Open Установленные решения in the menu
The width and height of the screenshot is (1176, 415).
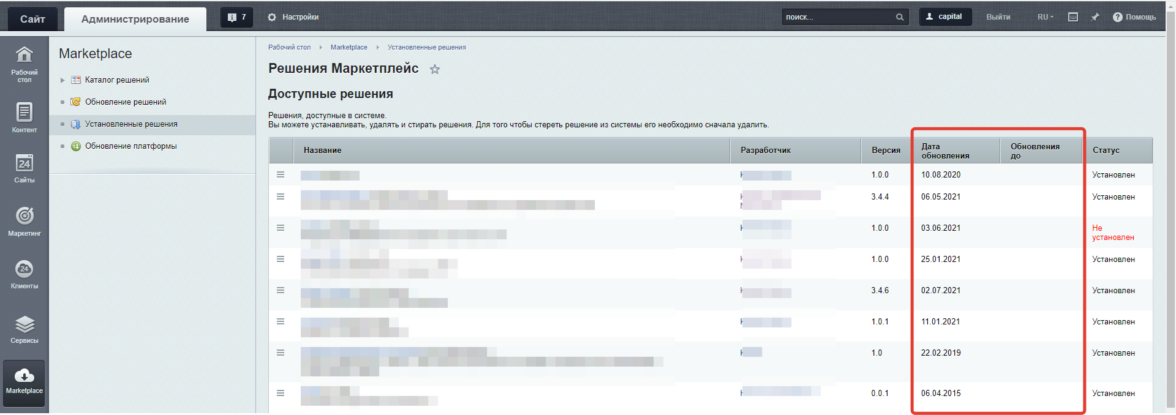coord(131,125)
